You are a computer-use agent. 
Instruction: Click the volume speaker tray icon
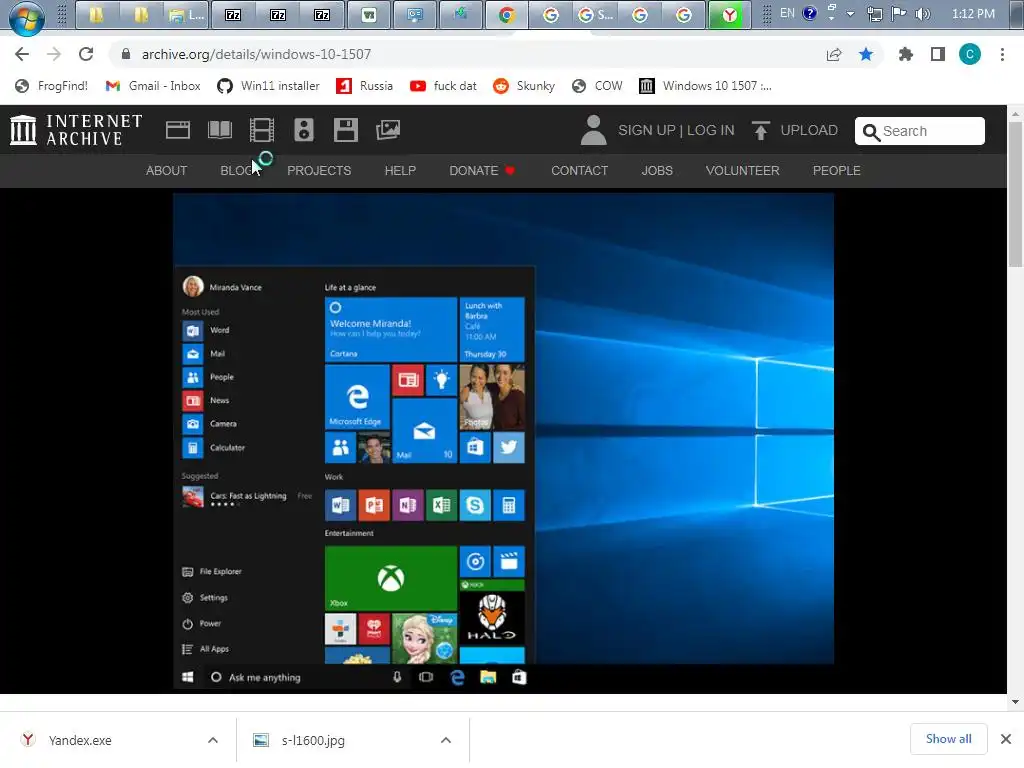(x=923, y=14)
